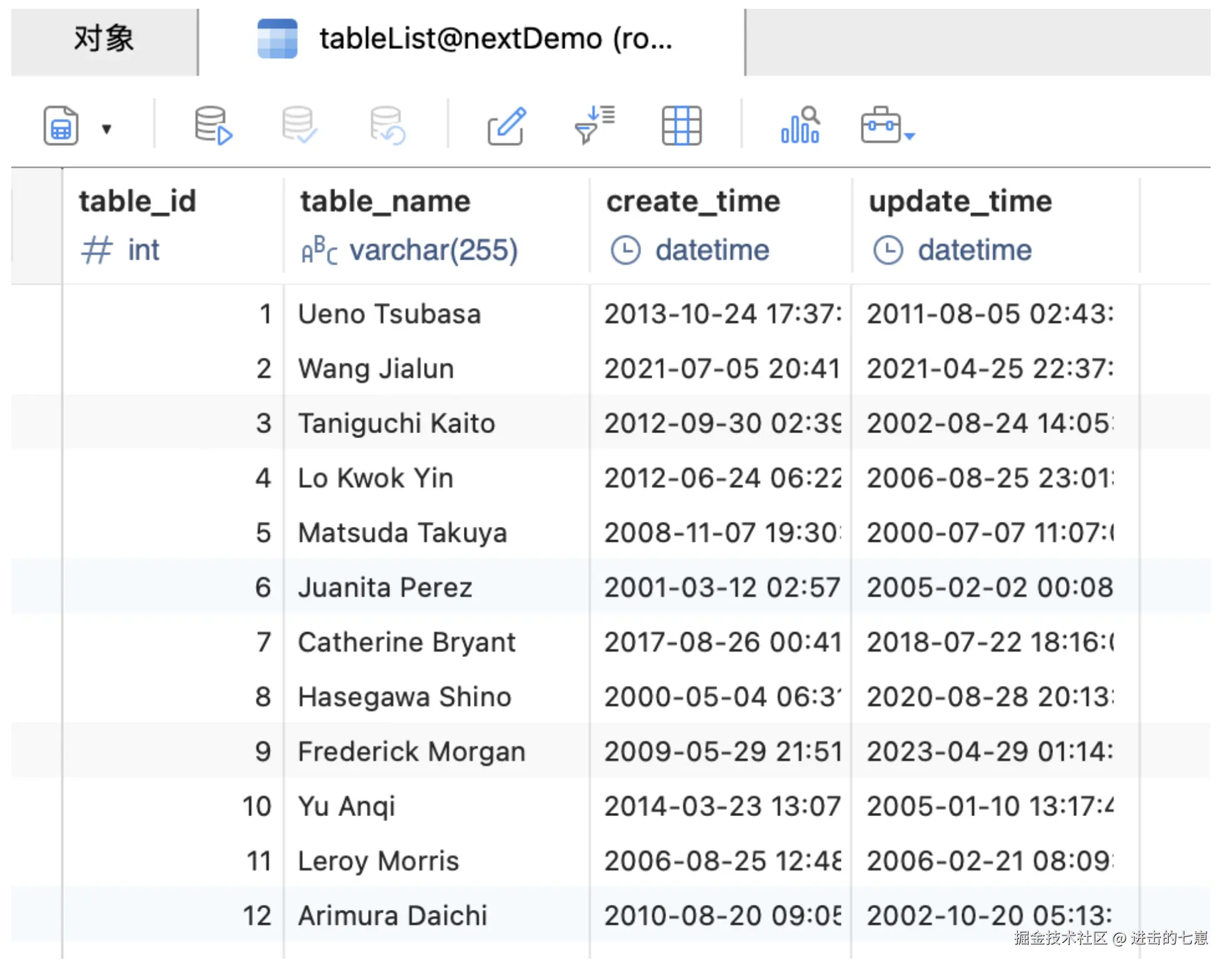This screenshot has height=970, width=1232.
Task: Click the table_name column header
Action: click(x=385, y=202)
